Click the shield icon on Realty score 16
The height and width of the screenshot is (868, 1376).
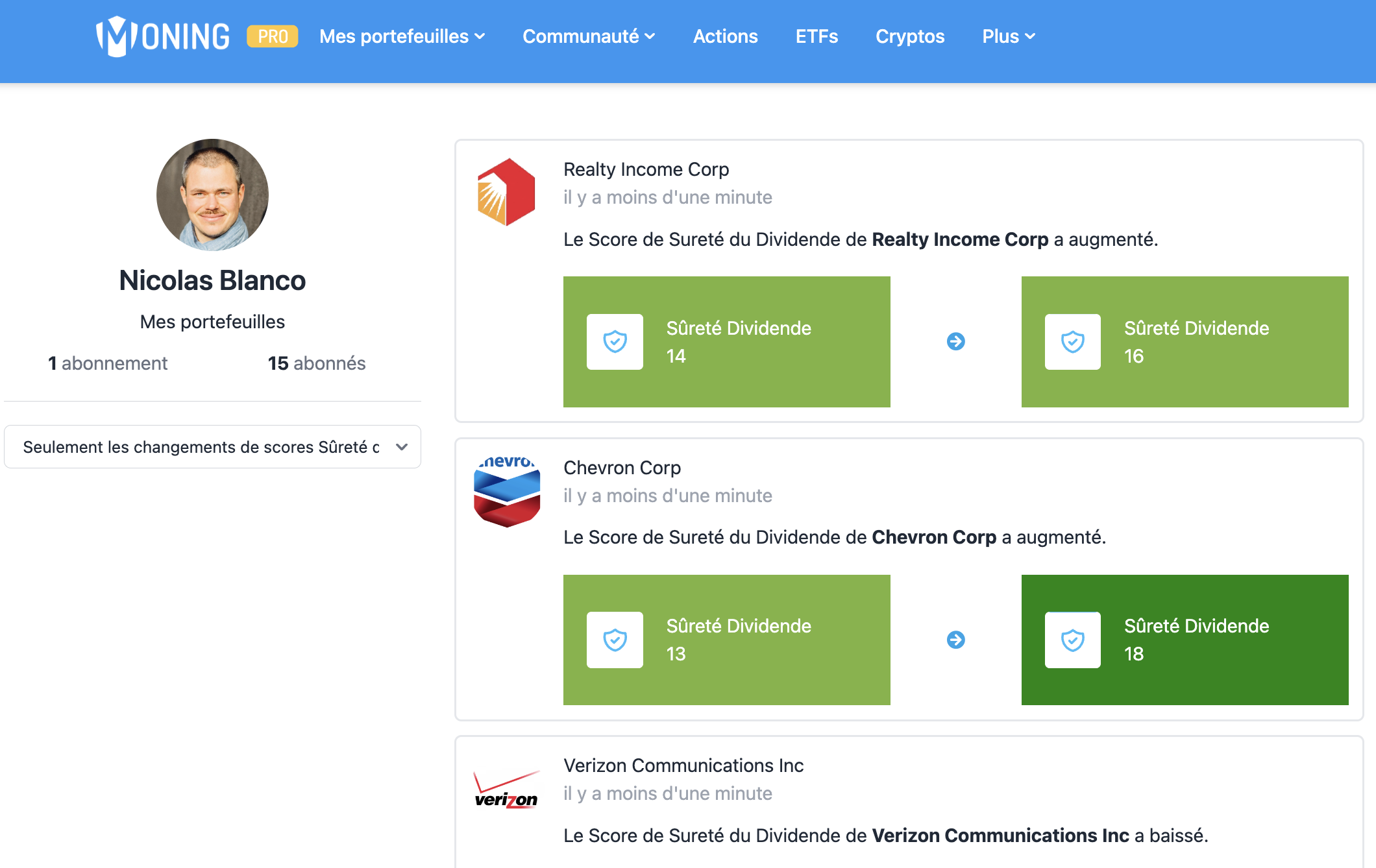coord(1073,342)
